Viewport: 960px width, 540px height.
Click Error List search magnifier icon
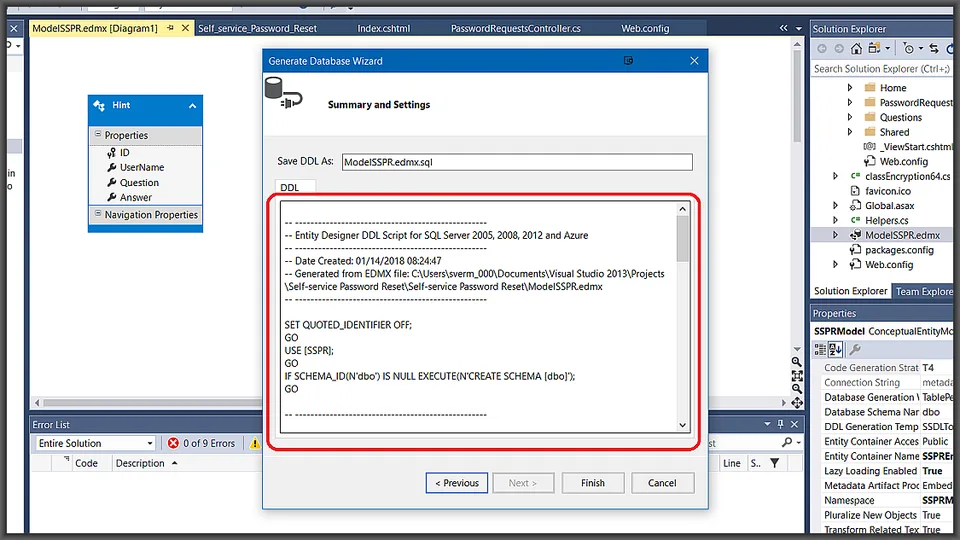(787, 442)
